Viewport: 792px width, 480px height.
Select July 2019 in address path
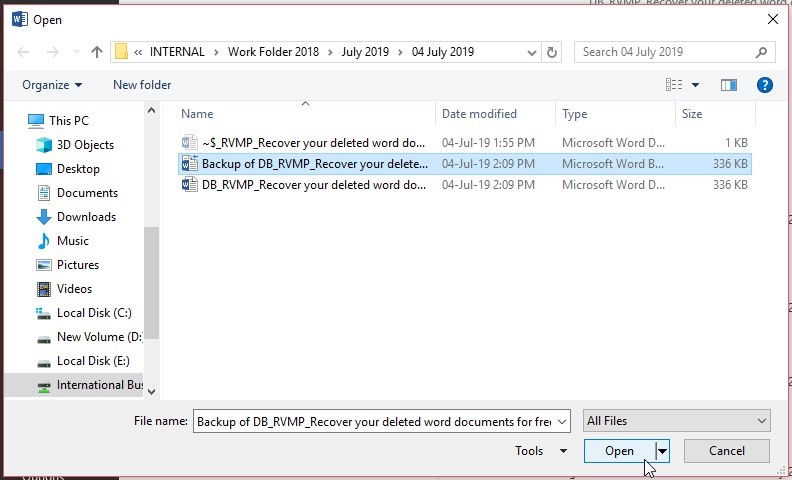(365, 52)
